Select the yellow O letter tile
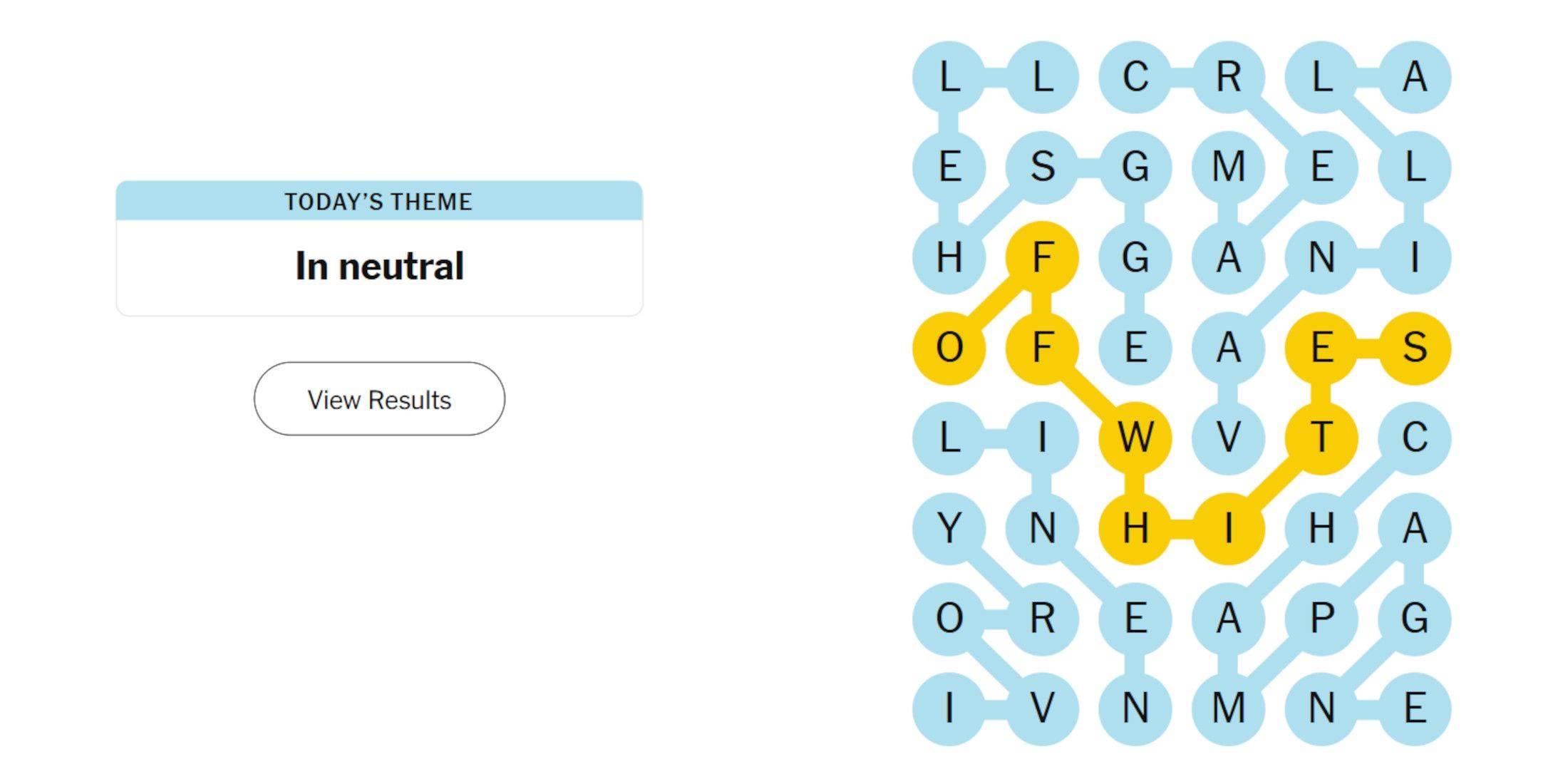This screenshot has width=1568, height=784. click(x=949, y=348)
